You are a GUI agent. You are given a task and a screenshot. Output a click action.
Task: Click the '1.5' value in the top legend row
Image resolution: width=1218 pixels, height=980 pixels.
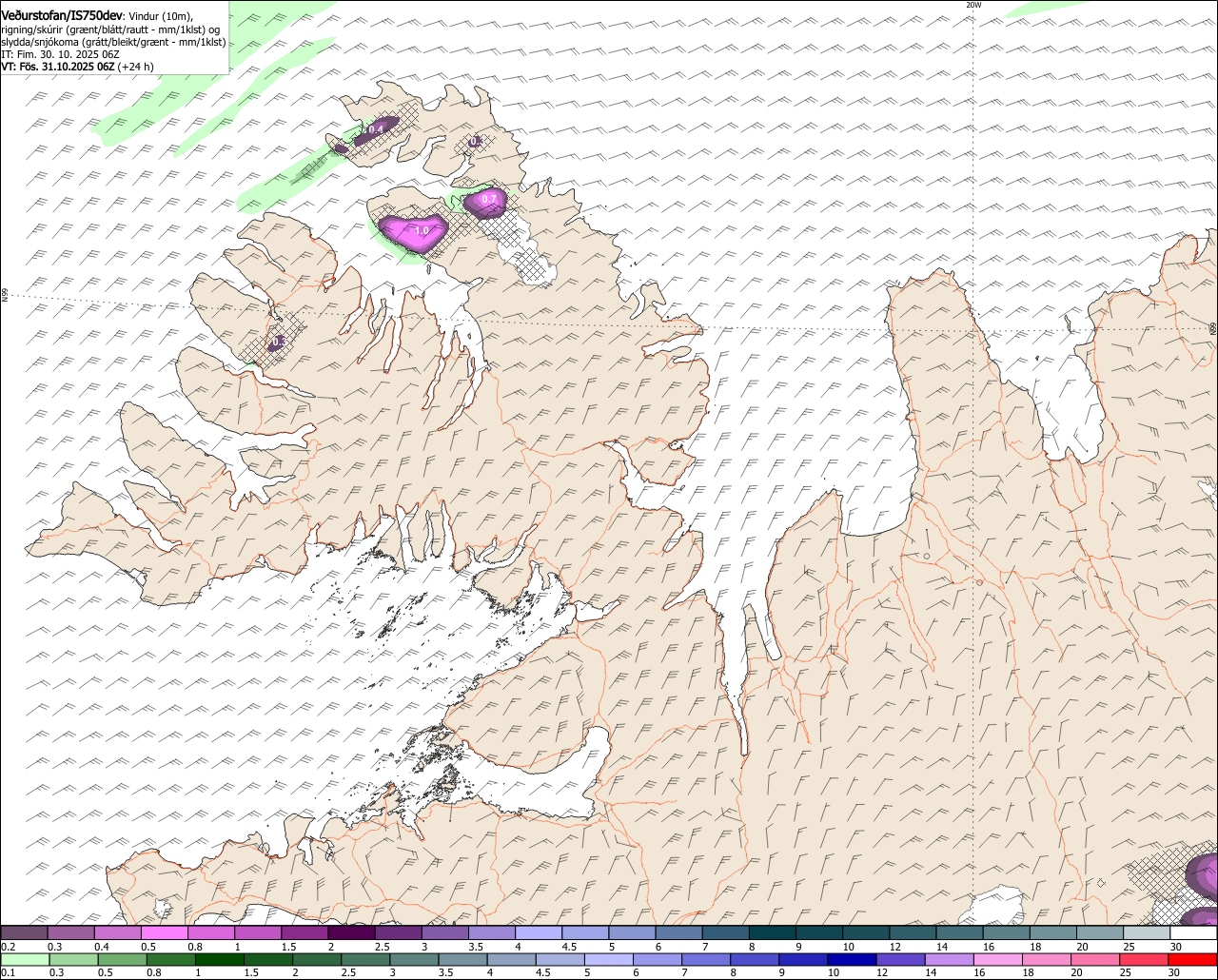(287, 947)
